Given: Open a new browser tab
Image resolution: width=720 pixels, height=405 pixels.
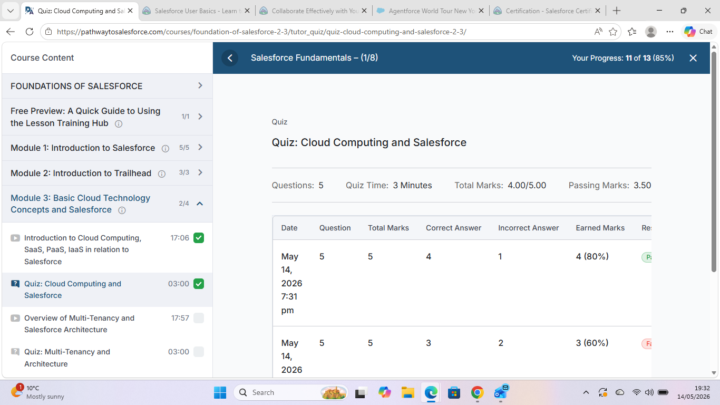Looking at the screenshot, I should click(617, 11).
